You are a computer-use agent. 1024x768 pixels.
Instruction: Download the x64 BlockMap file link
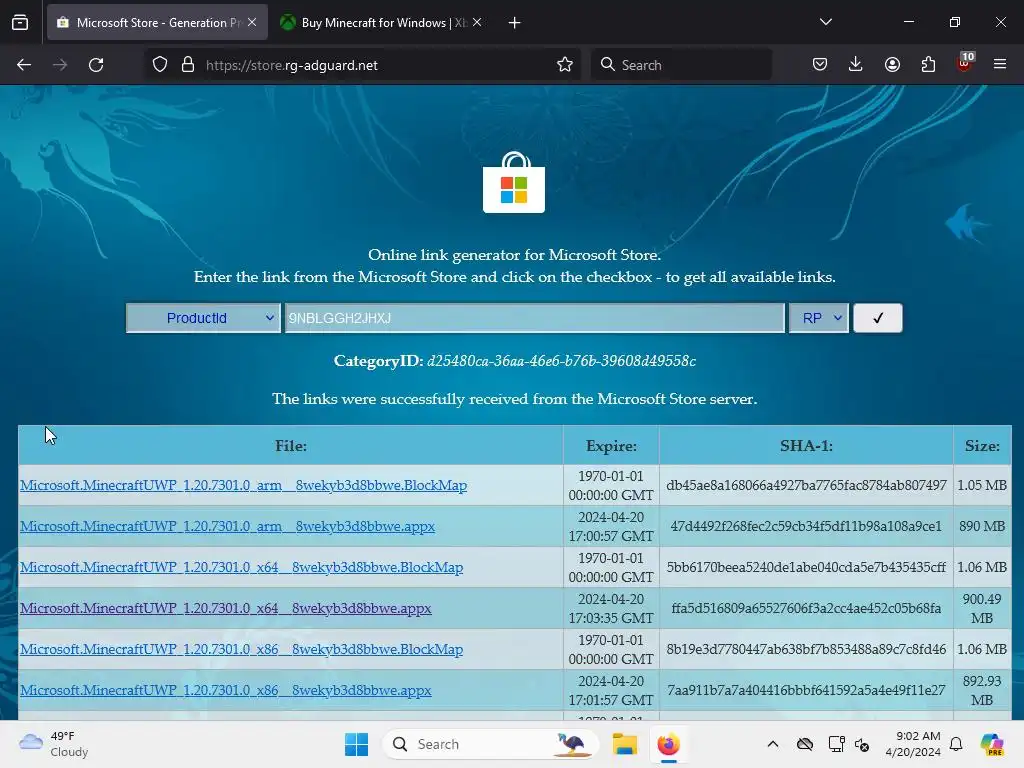tap(242, 568)
